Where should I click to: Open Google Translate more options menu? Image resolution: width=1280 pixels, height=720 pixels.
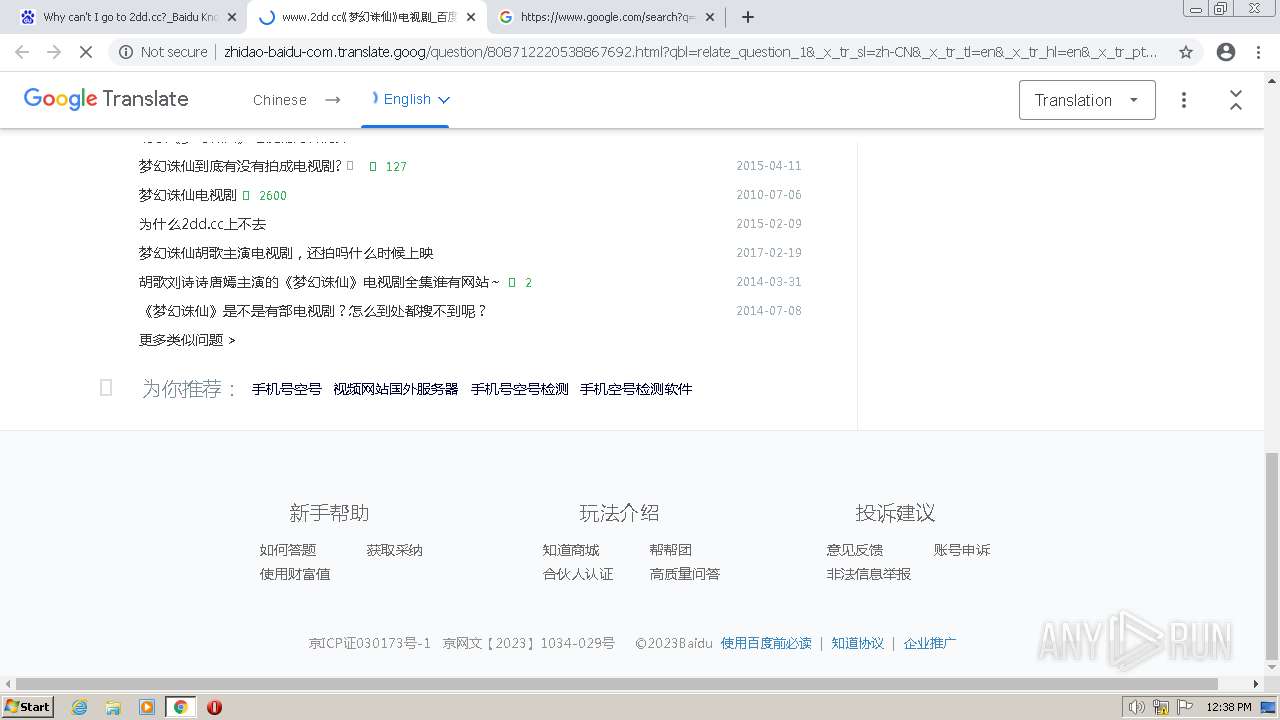(1184, 100)
